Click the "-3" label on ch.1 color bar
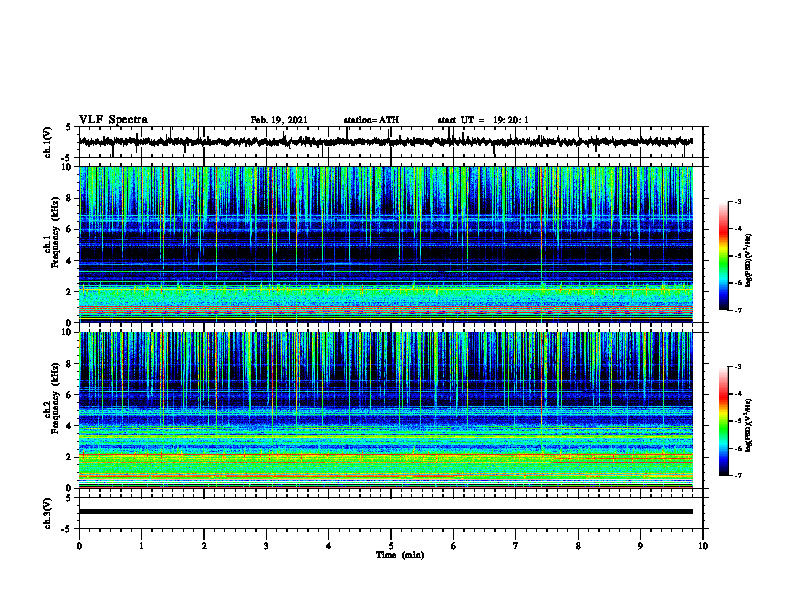 point(737,201)
